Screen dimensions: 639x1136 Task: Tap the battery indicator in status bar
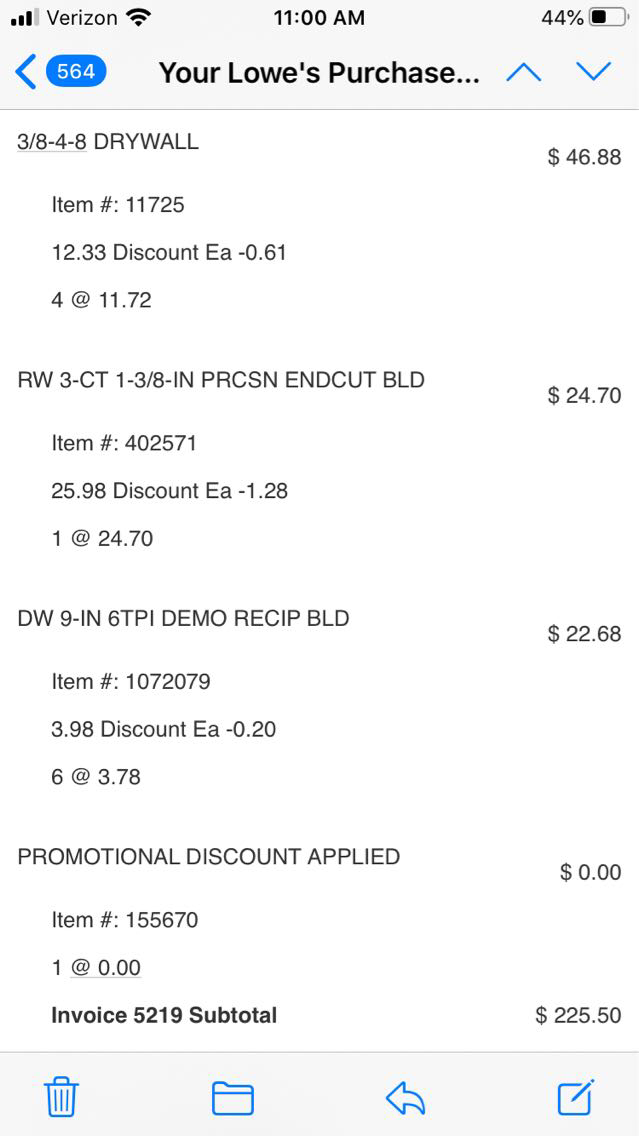609,18
